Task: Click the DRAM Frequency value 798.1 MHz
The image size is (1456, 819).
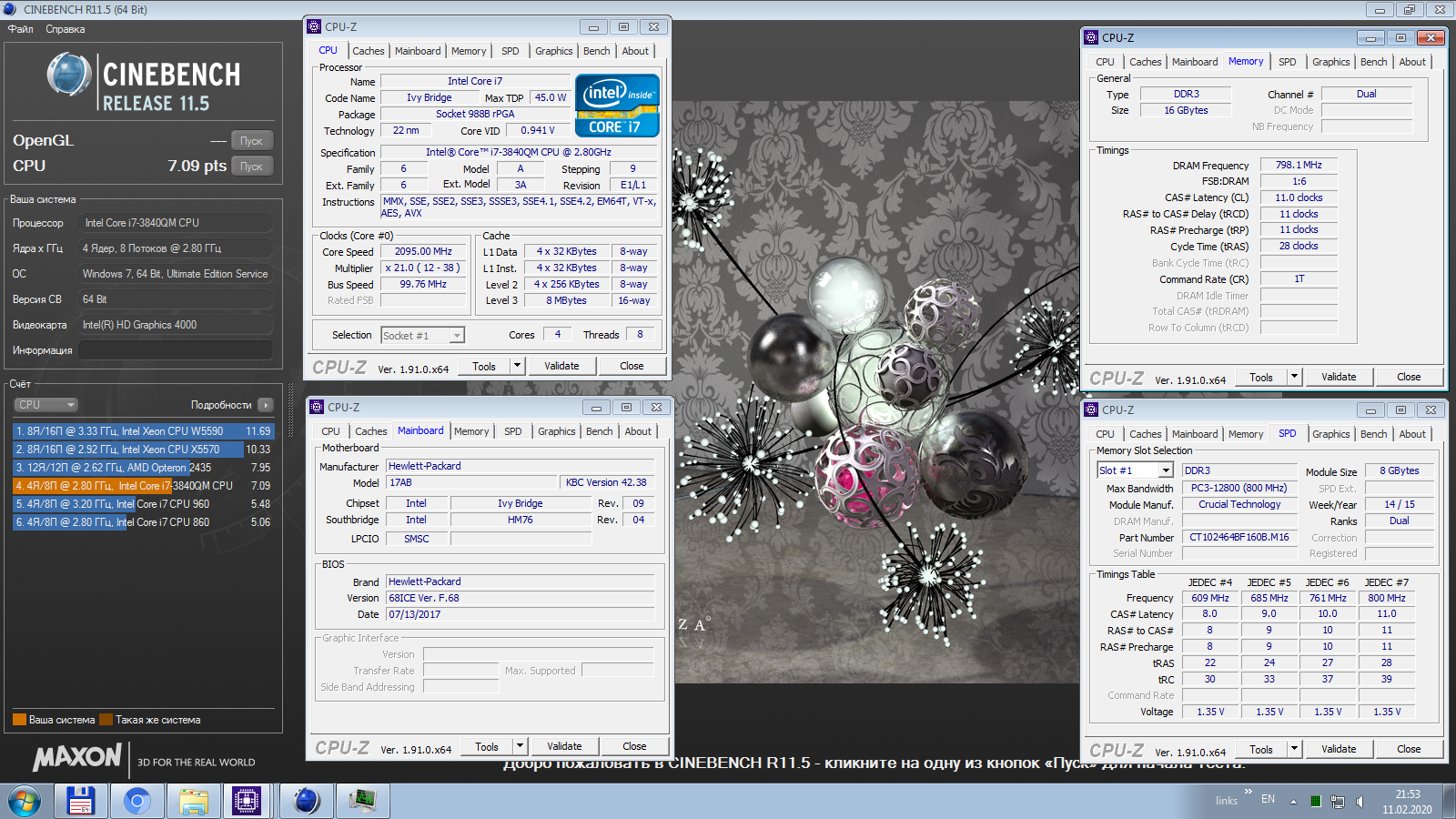Action: 1299,165
